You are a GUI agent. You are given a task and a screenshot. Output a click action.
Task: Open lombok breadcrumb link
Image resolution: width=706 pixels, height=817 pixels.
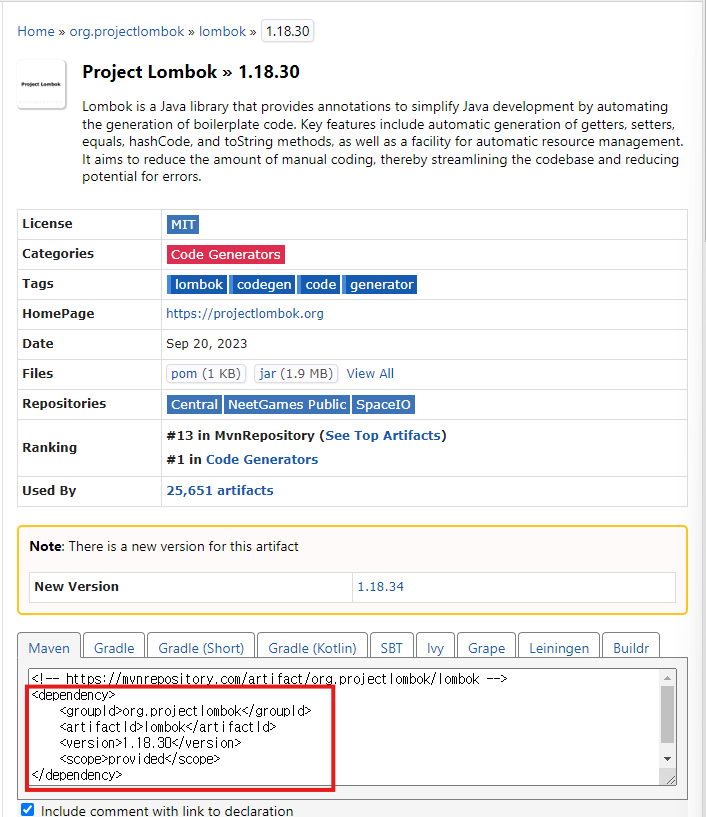point(222,31)
